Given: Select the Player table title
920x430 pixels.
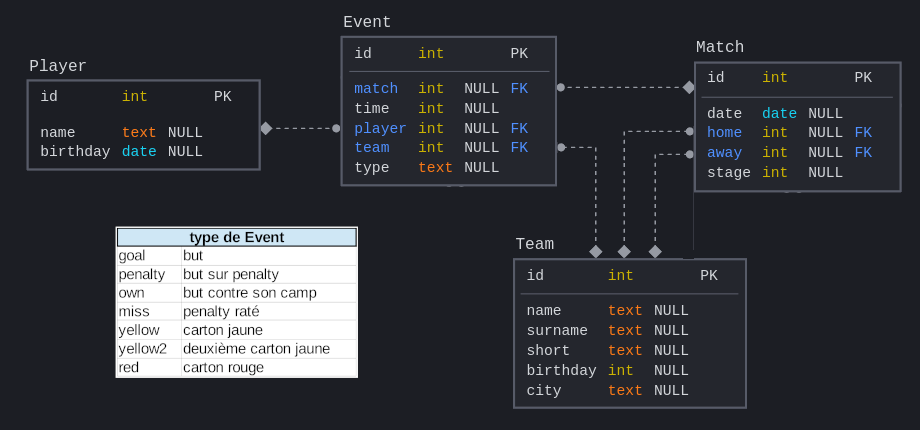Looking at the screenshot, I should coord(58,66).
